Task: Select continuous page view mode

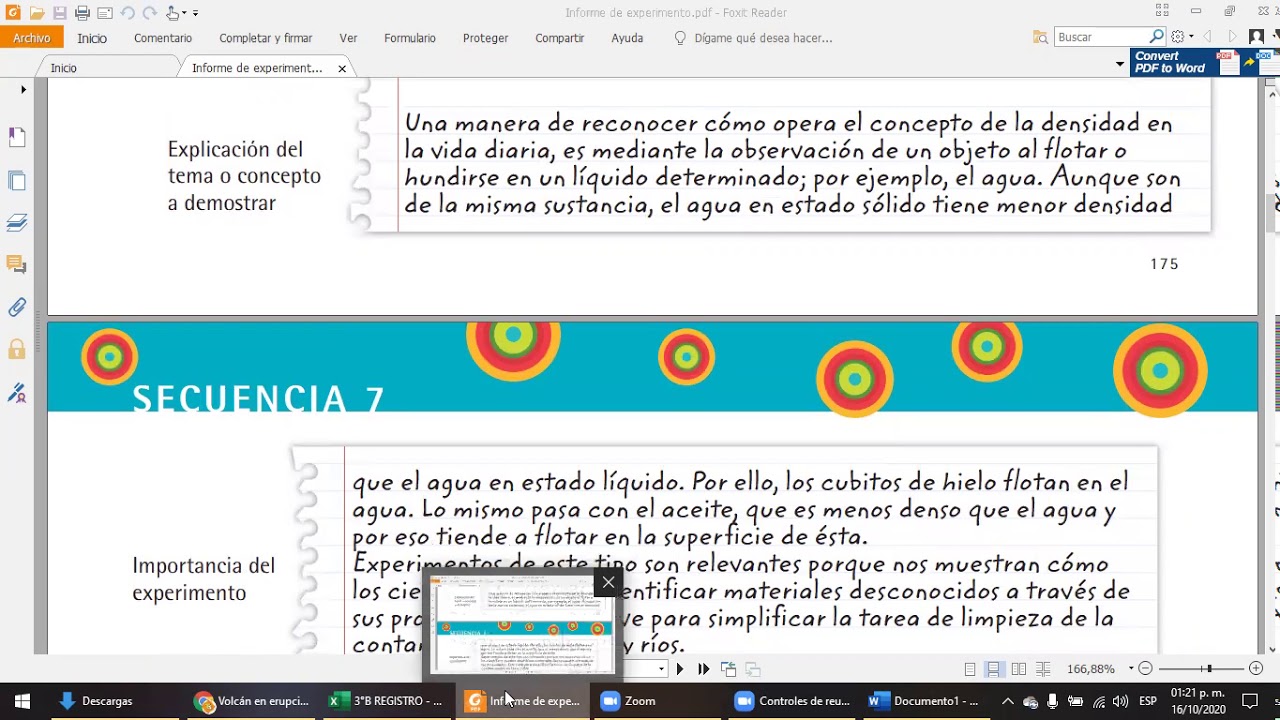Action: pyautogui.click(x=994, y=669)
